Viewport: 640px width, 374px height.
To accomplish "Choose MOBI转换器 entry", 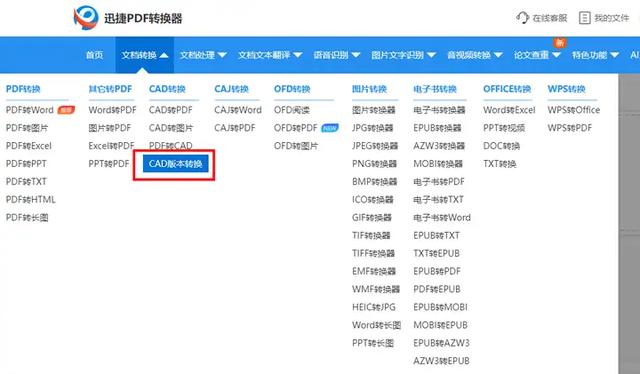I will pos(438,164).
